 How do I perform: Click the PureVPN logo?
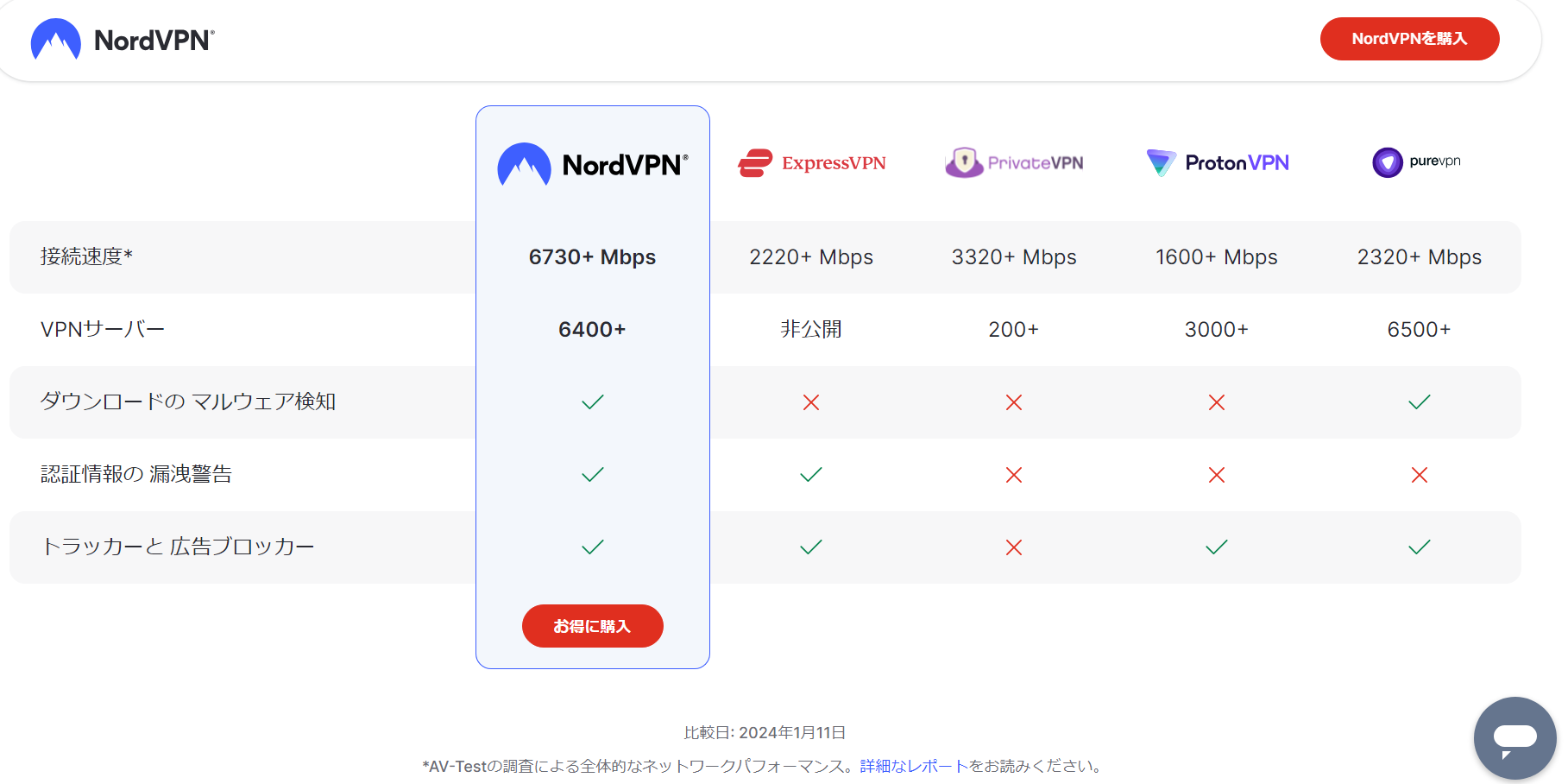pyautogui.click(x=1416, y=161)
